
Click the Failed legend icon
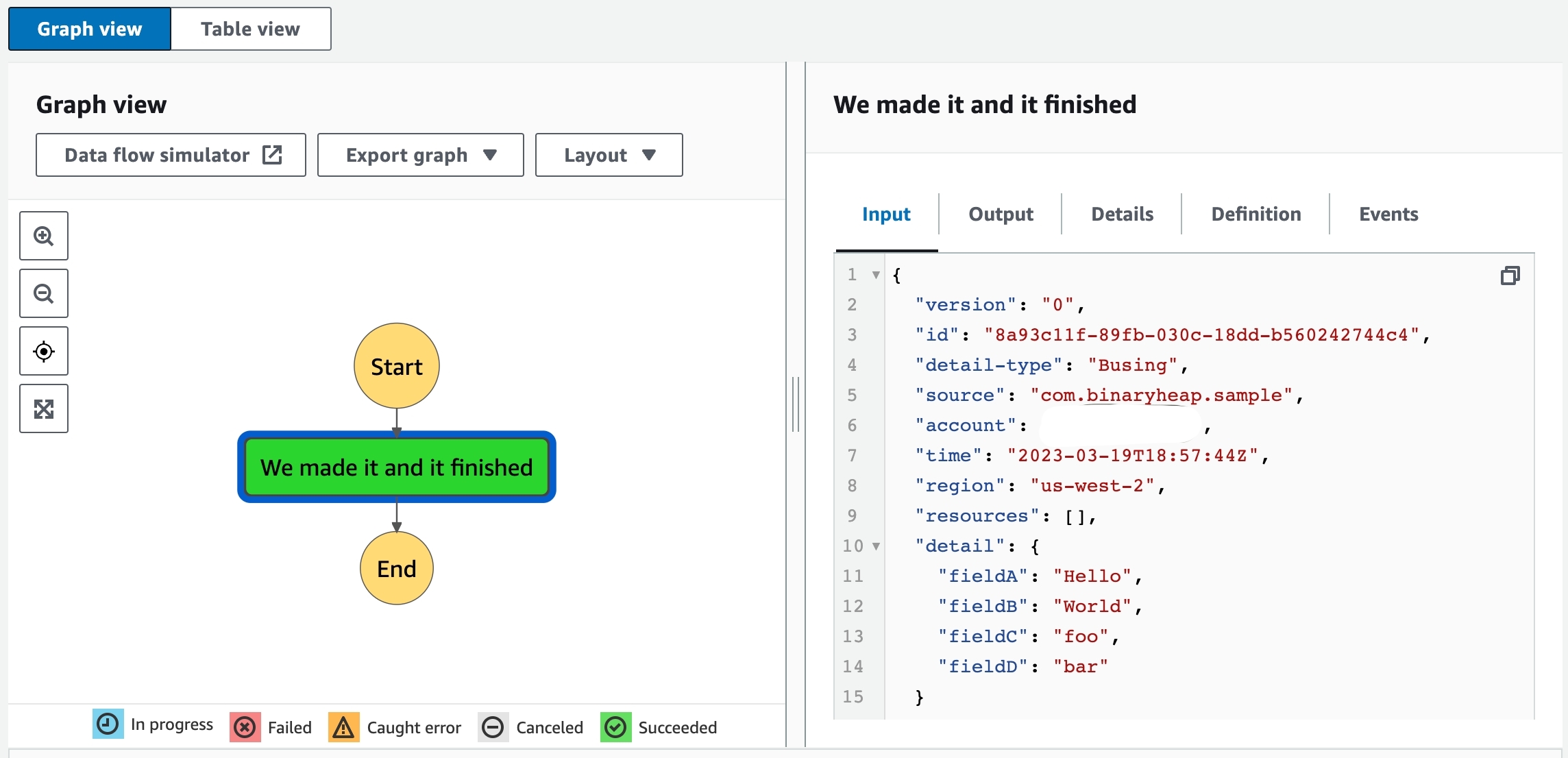[245, 727]
